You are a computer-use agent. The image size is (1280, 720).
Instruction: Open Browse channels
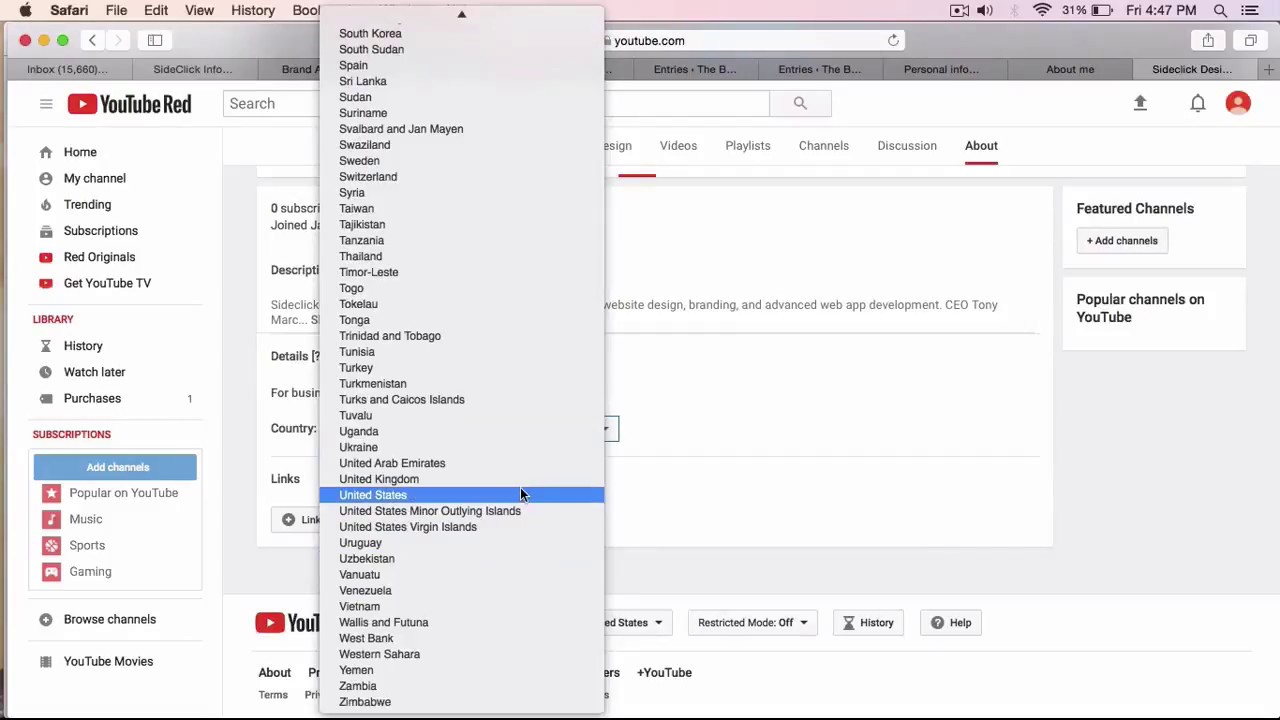pyautogui.click(x=109, y=619)
